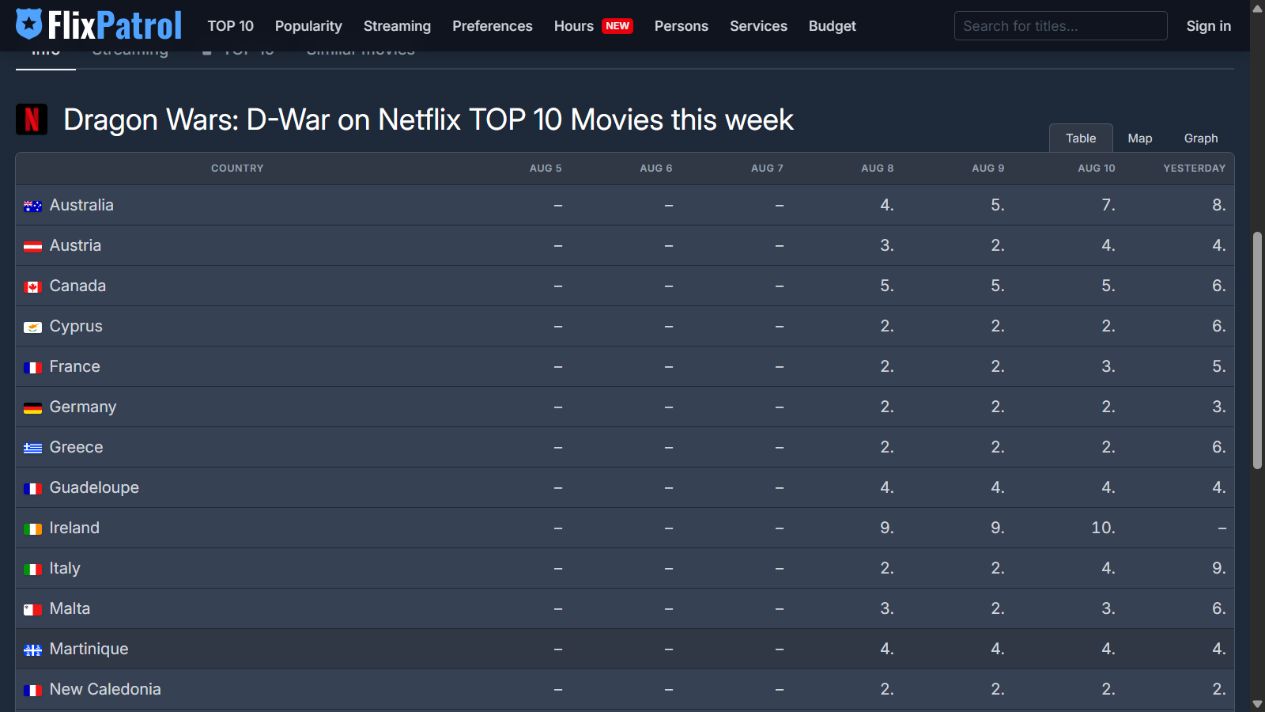The width and height of the screenshot is (1265, 712).
Task: Switch to the Map view tab
Action: coord(1140,138)
